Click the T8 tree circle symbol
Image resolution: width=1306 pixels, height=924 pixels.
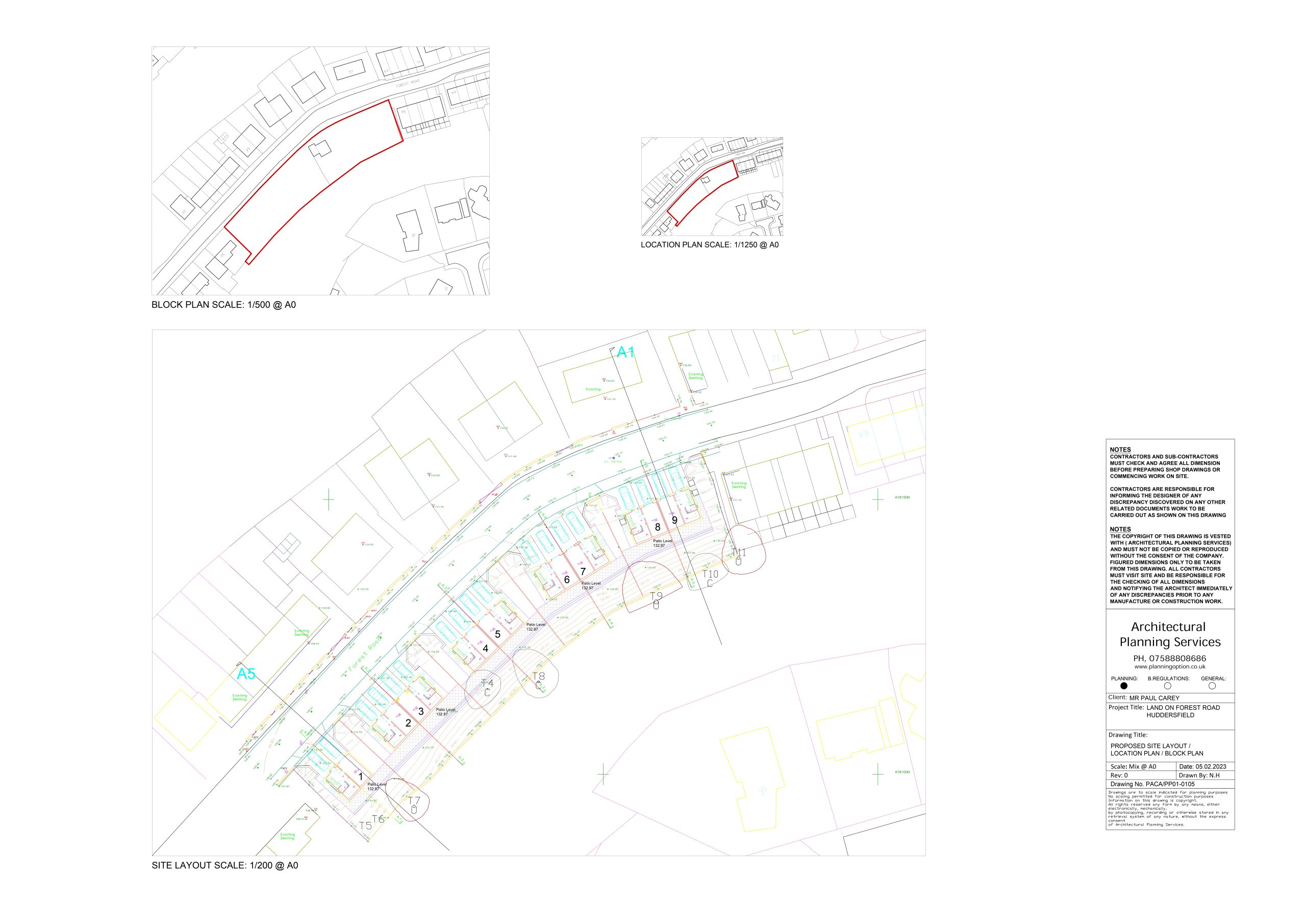(538, 677)
